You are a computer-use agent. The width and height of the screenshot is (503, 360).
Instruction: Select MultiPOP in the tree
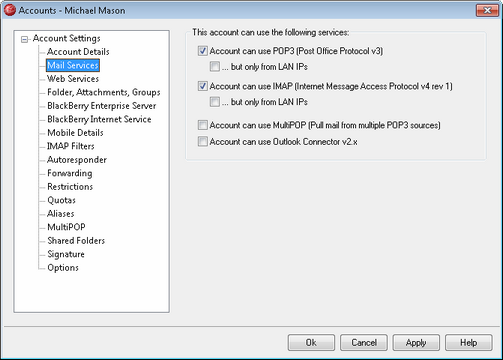click(66, 227)
